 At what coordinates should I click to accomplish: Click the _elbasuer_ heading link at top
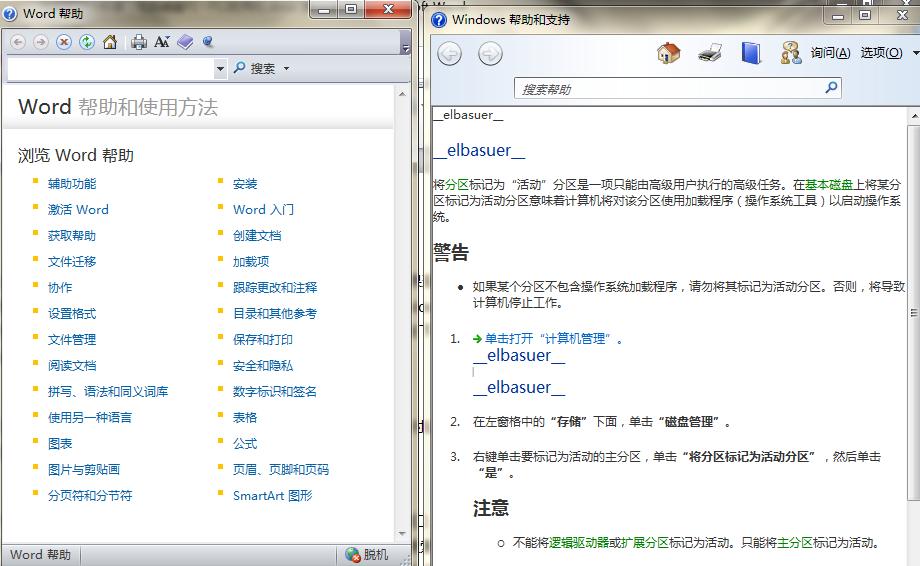pyautogui.click(x=479, y=151)
